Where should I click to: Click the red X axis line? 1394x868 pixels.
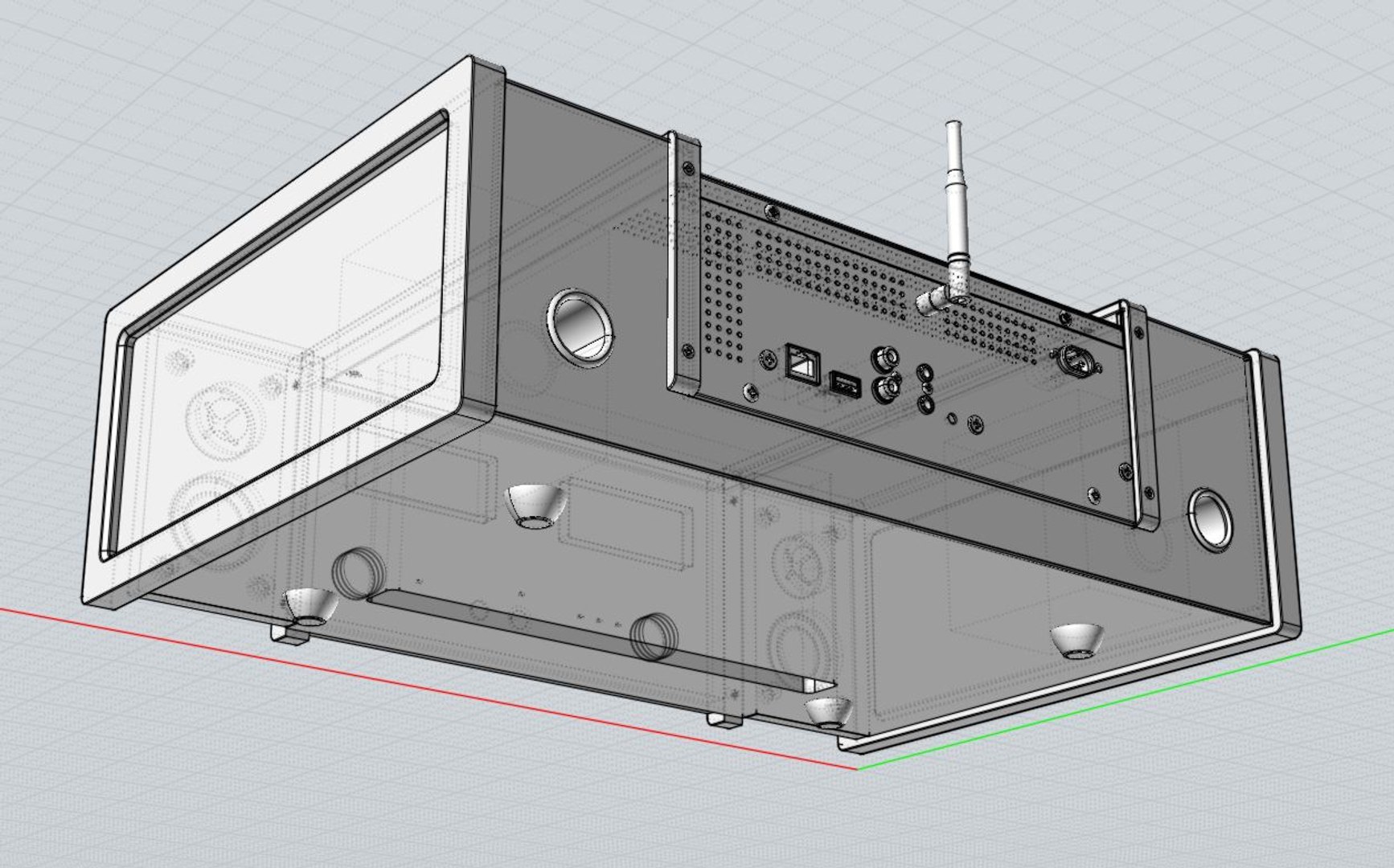[x=429, y=688]
